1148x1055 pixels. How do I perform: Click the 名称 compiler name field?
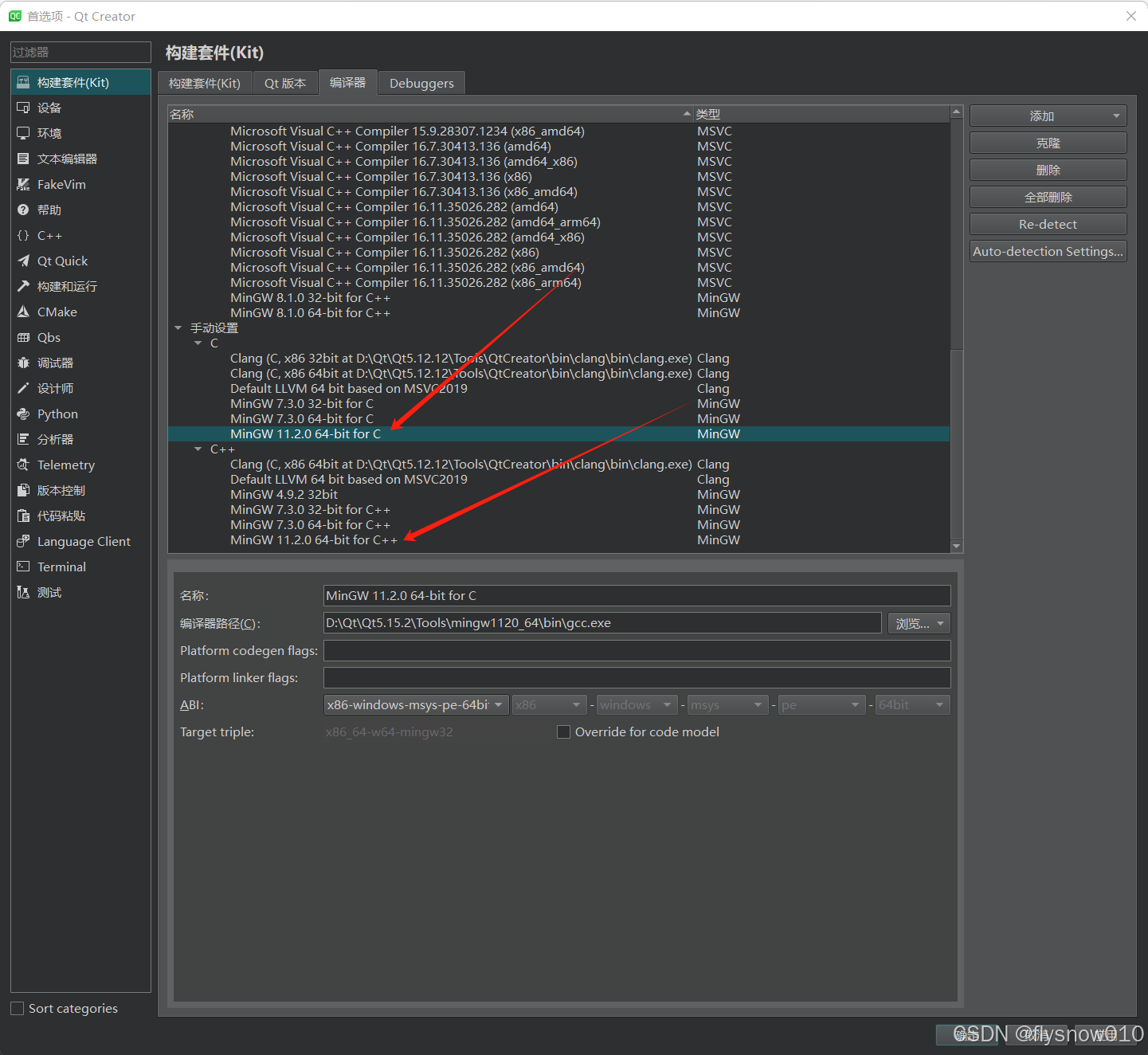coord(637,595)
